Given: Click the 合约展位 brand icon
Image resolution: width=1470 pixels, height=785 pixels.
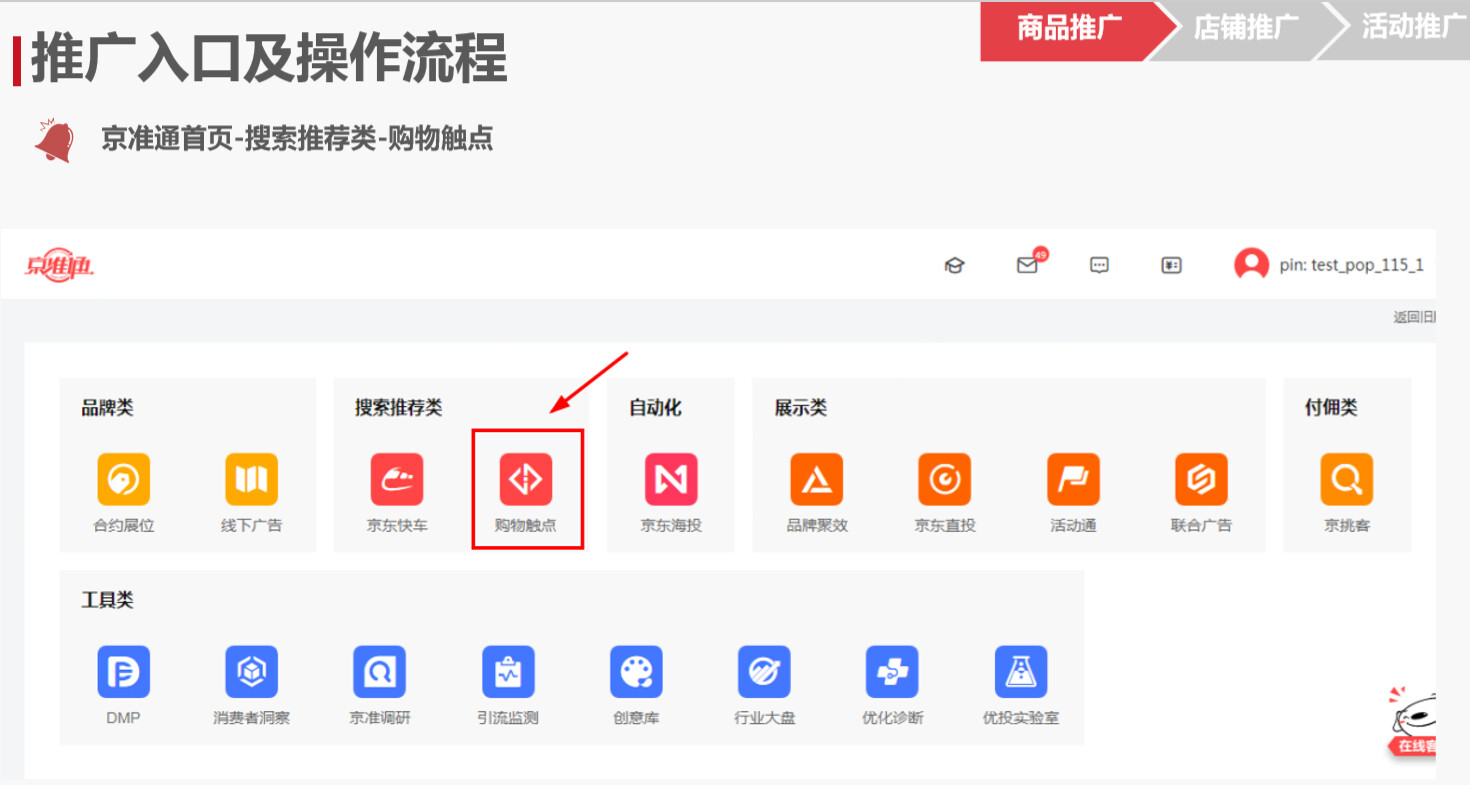Looking at the screenshot, I should pyautogui.click(x=124, y=480).
